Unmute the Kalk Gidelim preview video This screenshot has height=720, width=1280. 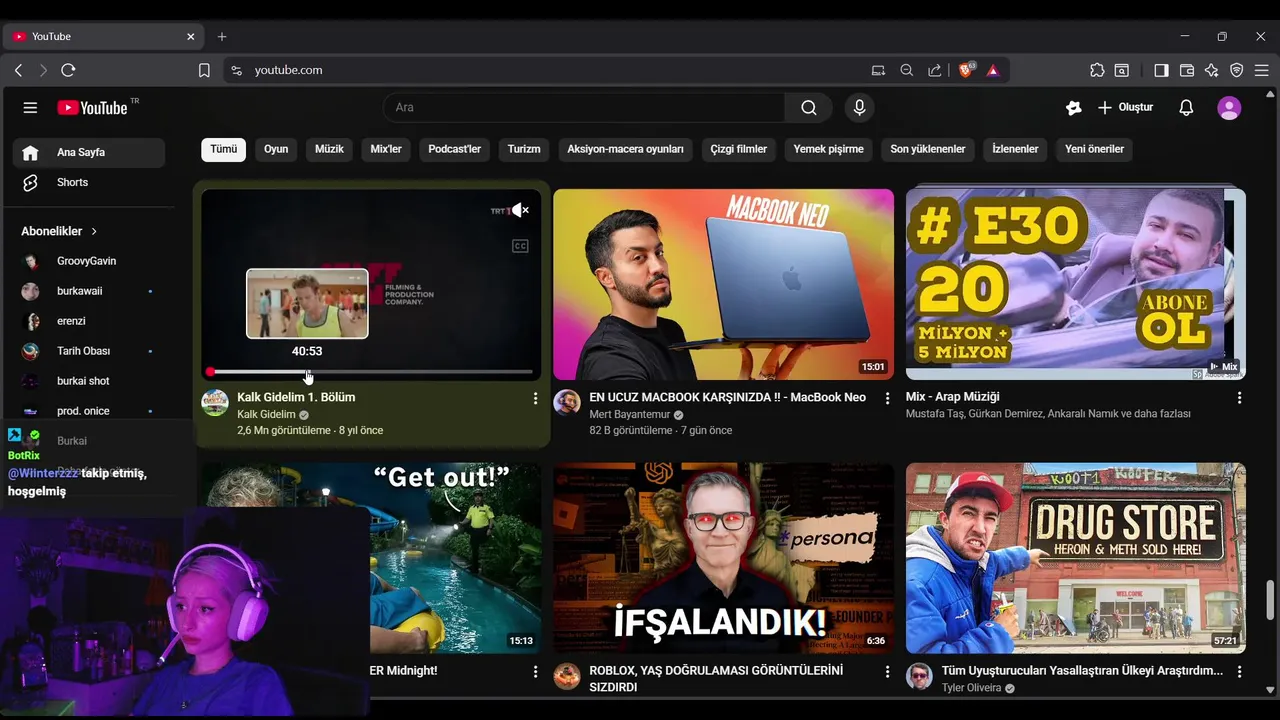point(520,210)
